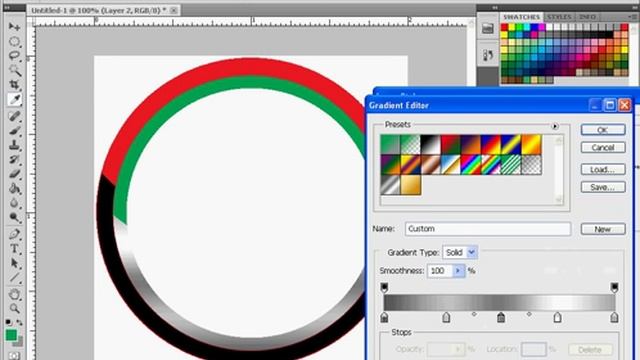Select the Line tool
Viewport: 640px width, 360px height.
pyautogui.click(x=14, y=278)
